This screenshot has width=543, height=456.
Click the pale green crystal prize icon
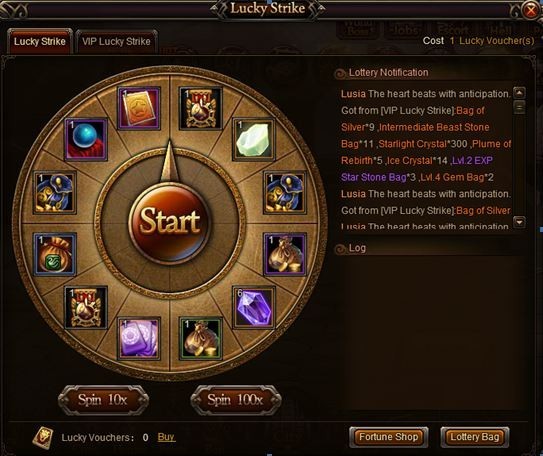coord(254,139)
